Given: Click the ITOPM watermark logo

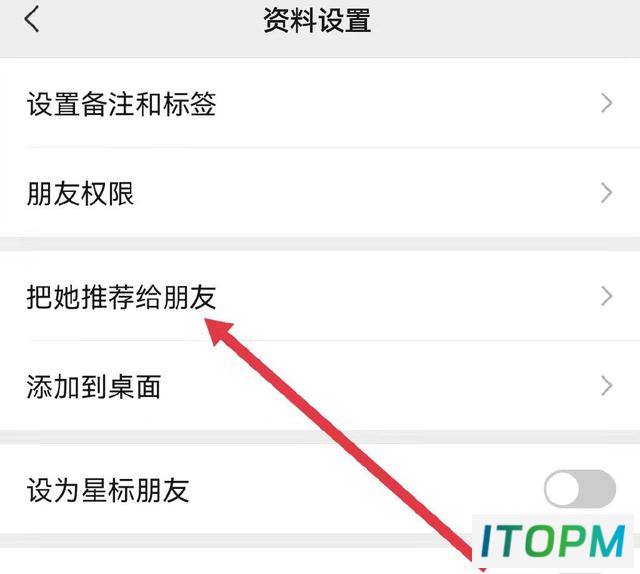Looking at the screenshot, I should (x=553, y=541).
